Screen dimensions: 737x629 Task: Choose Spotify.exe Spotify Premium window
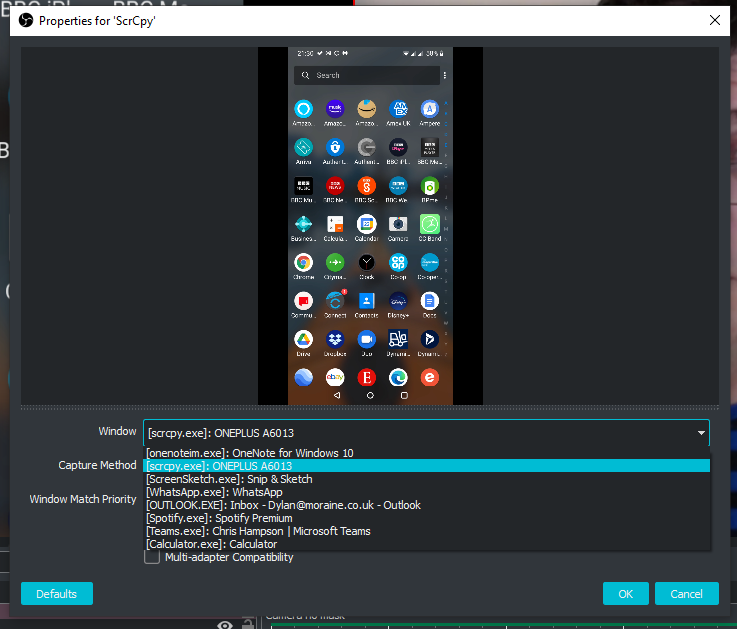tap(426, 518)
